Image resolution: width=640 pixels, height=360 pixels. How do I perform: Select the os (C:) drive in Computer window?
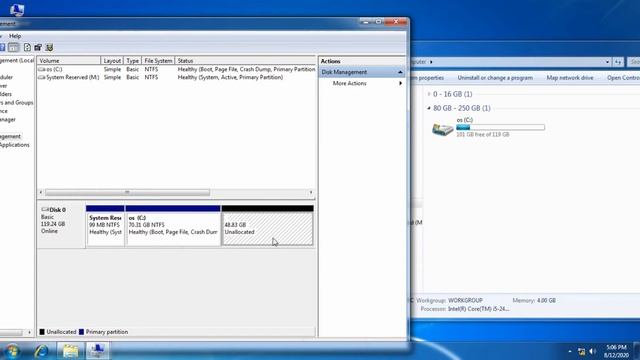click(x=488, y=127)
